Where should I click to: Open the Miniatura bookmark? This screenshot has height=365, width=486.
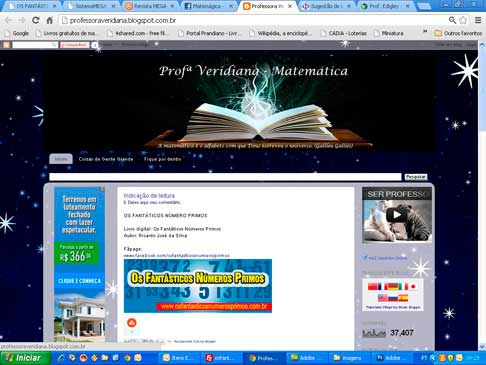point(389,33)
